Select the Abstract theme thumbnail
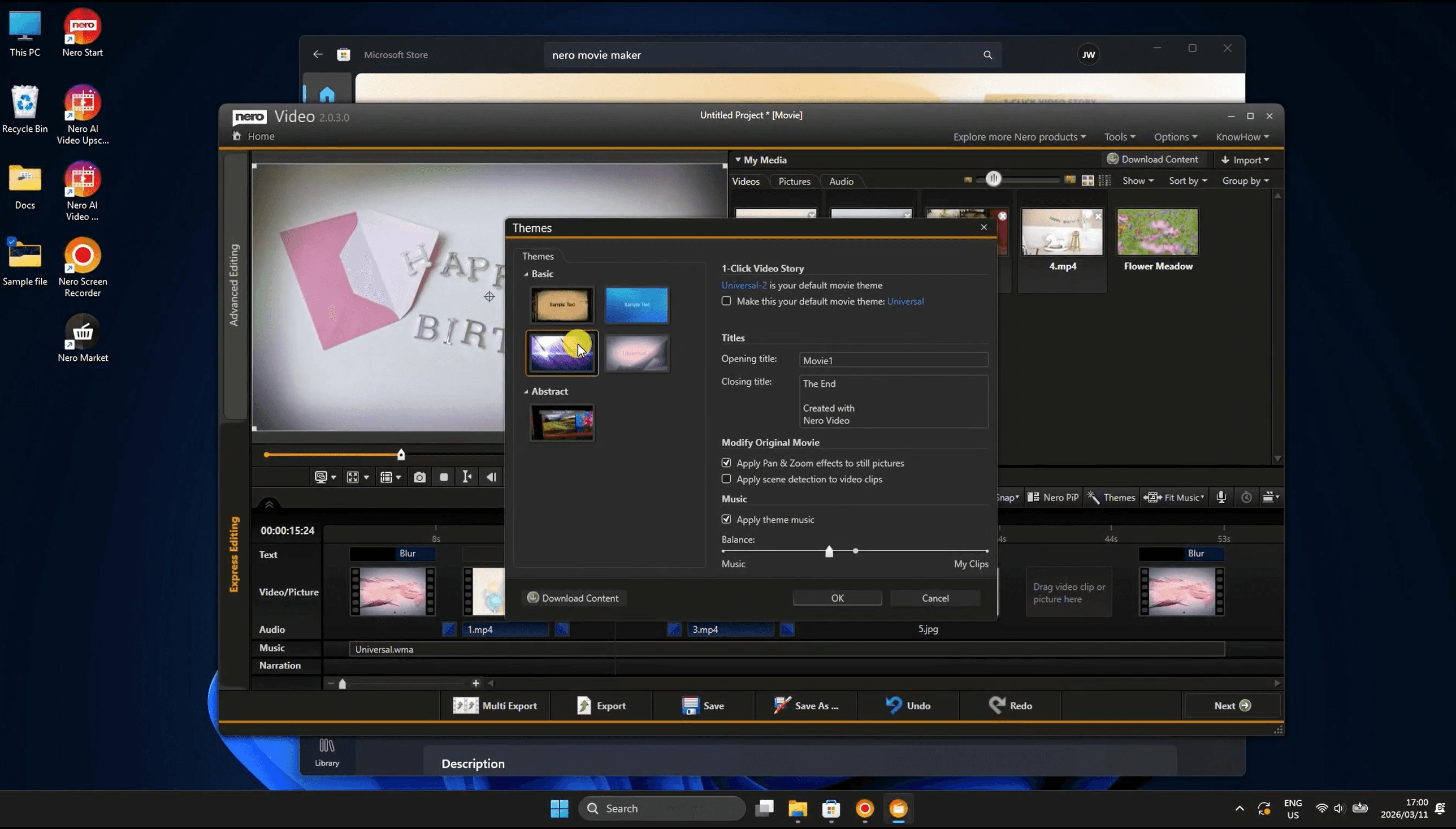1456x829 pixels. click(562, 423)
